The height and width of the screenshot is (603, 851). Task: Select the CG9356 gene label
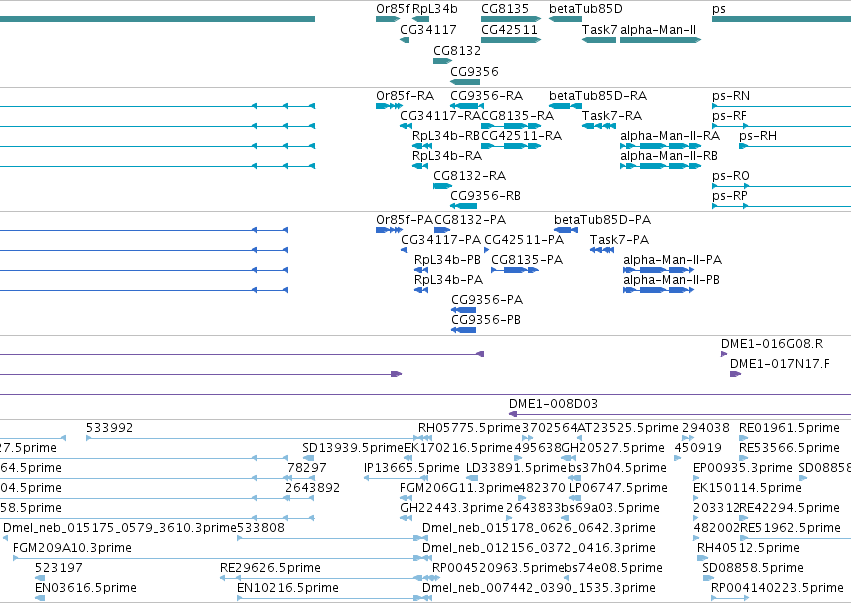pos(474,72)
